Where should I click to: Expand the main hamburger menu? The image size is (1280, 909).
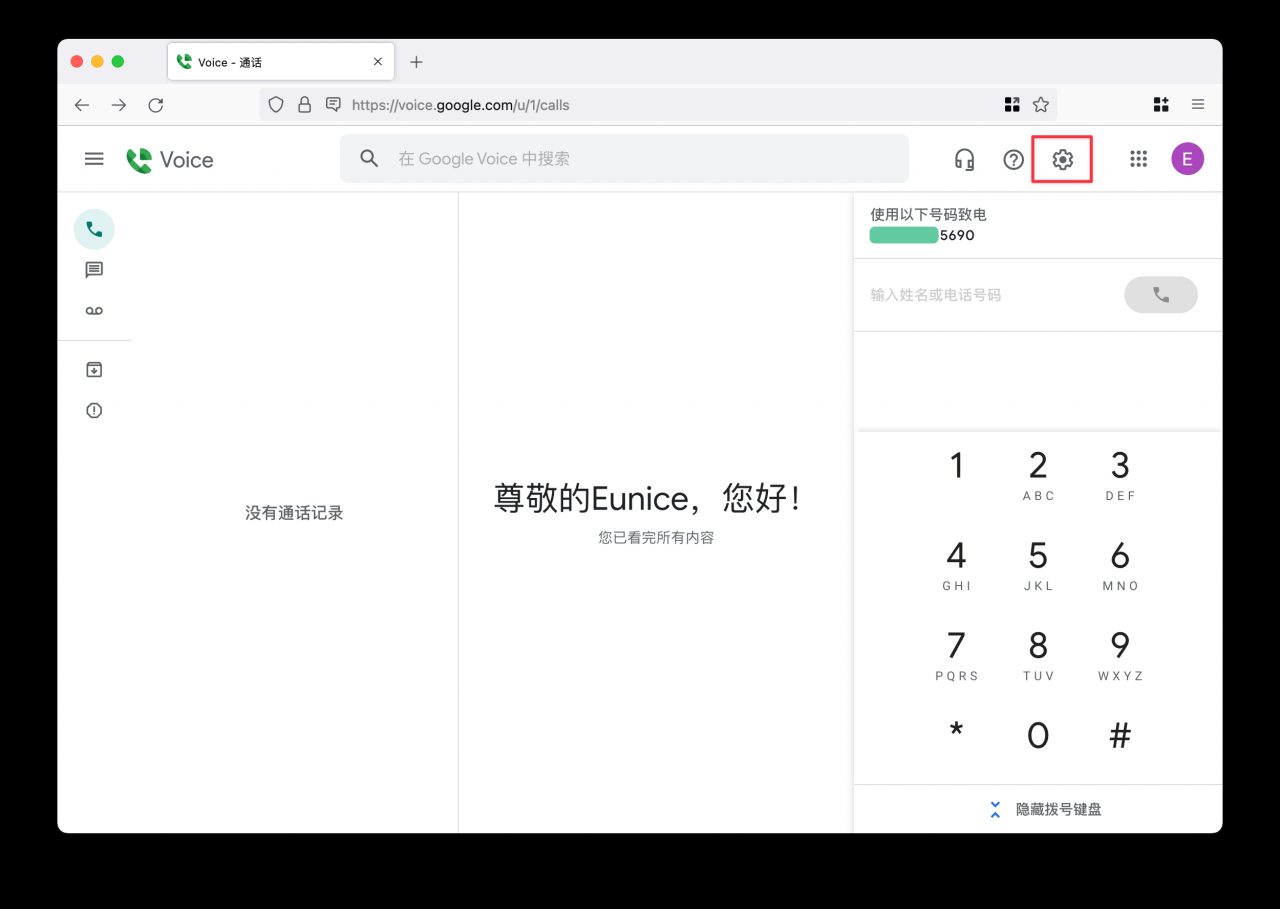click(94, 159)
